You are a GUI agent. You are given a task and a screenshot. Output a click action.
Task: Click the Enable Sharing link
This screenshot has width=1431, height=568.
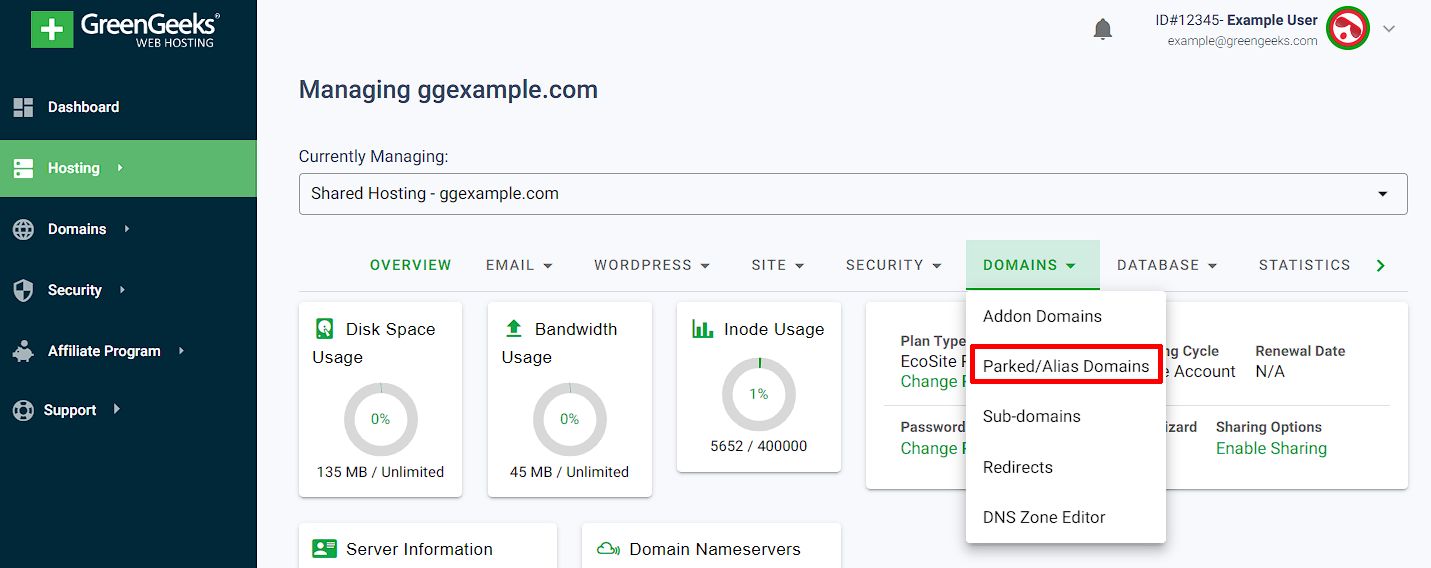[x=1271, y=448]
